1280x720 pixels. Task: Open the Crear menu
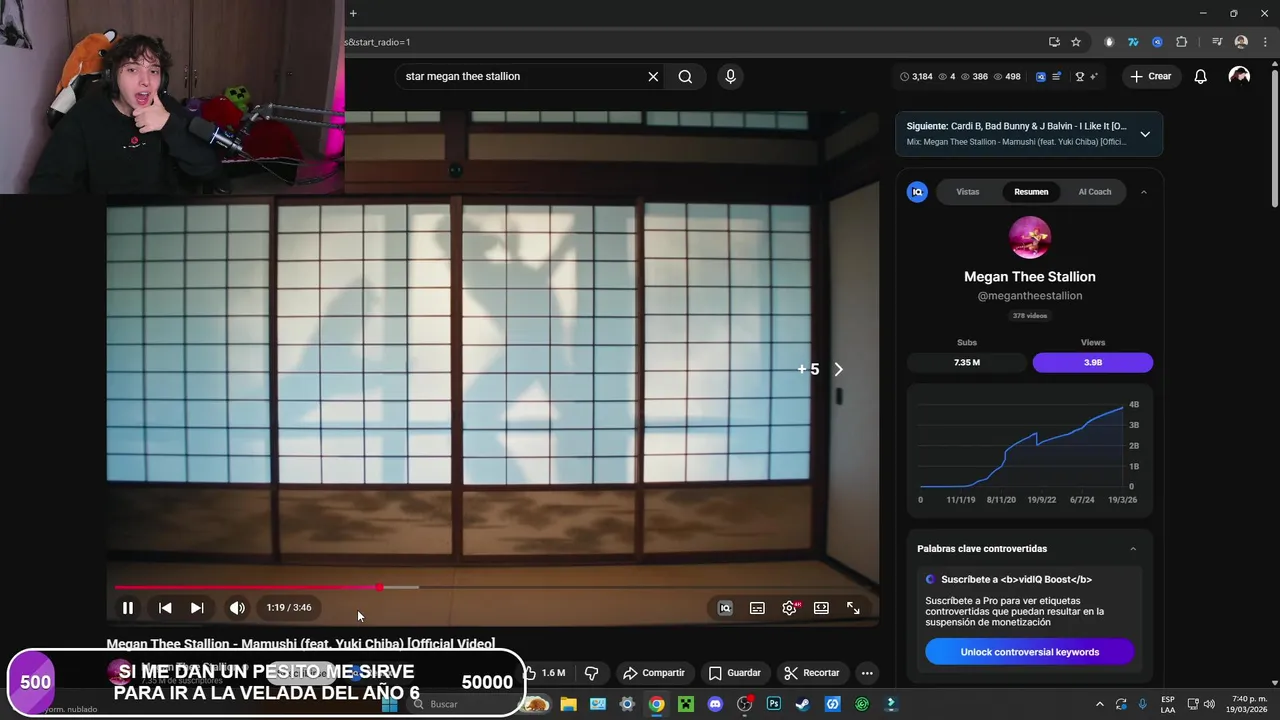(1150, 76)
